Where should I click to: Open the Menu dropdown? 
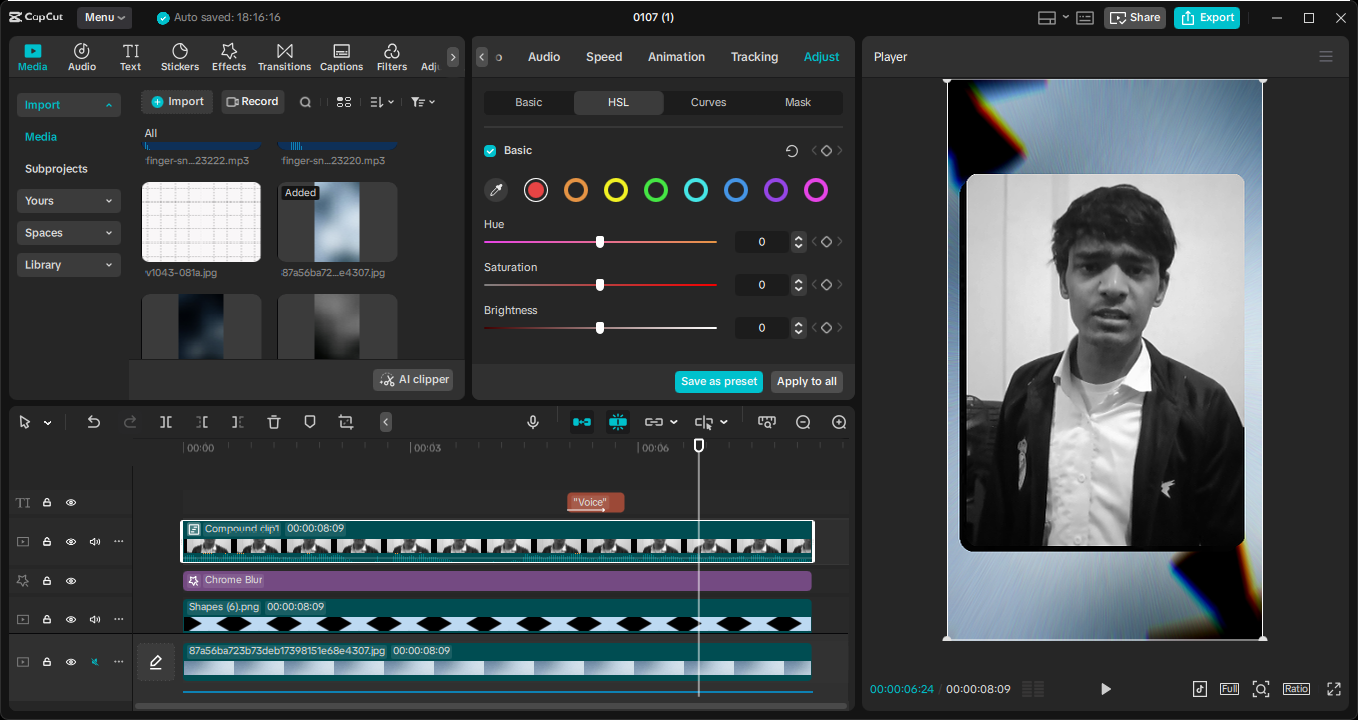(105, 17)
